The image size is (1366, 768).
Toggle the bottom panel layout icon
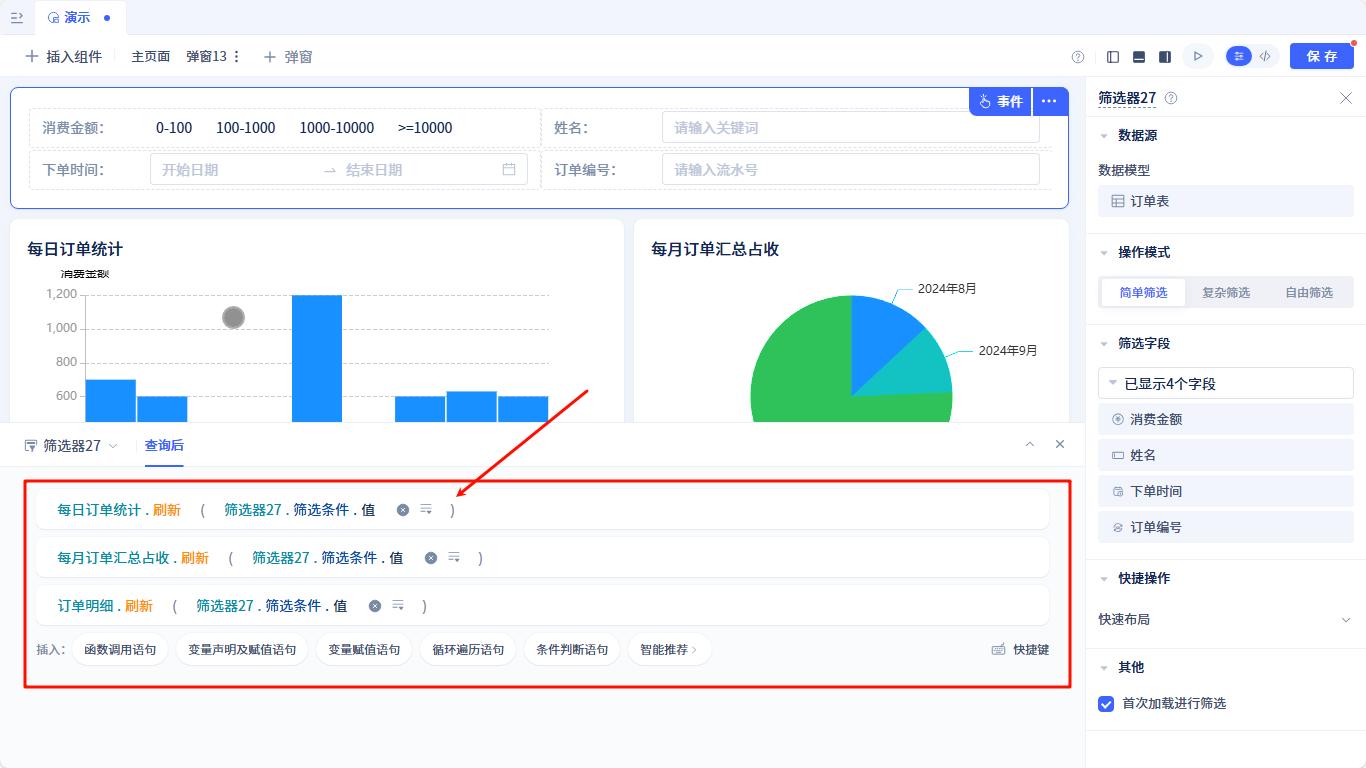tap(1139, 56)
